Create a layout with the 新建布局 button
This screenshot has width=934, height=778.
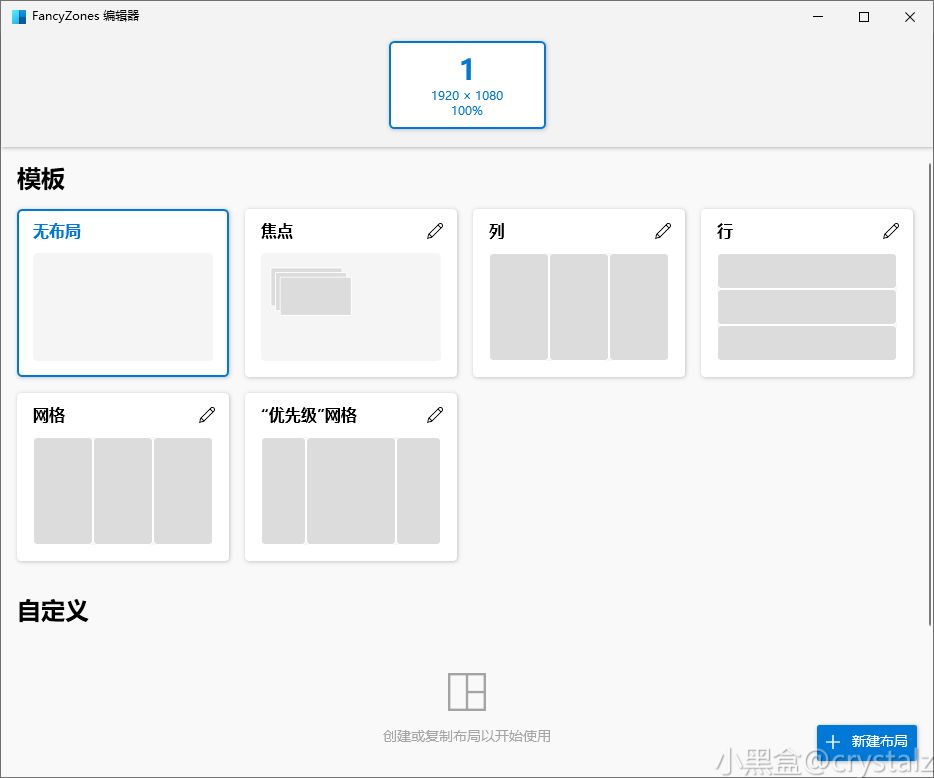pos(867,741)
